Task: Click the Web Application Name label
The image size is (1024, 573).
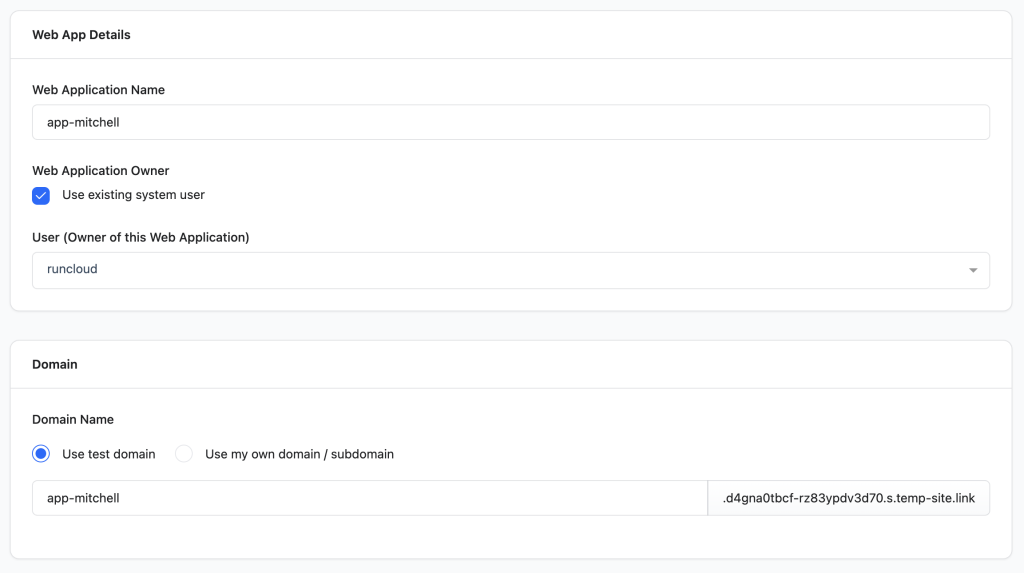Action: [98, 90]
